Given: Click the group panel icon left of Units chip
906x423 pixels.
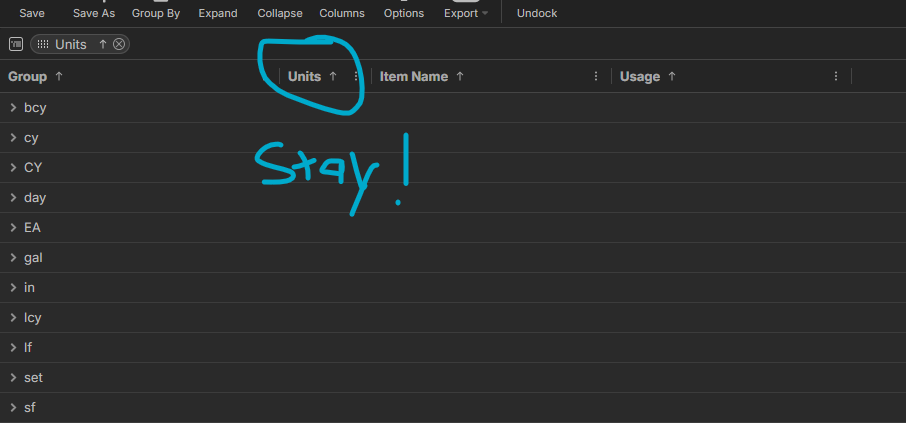Looking at the screenshot, I should tap(16, 44).
